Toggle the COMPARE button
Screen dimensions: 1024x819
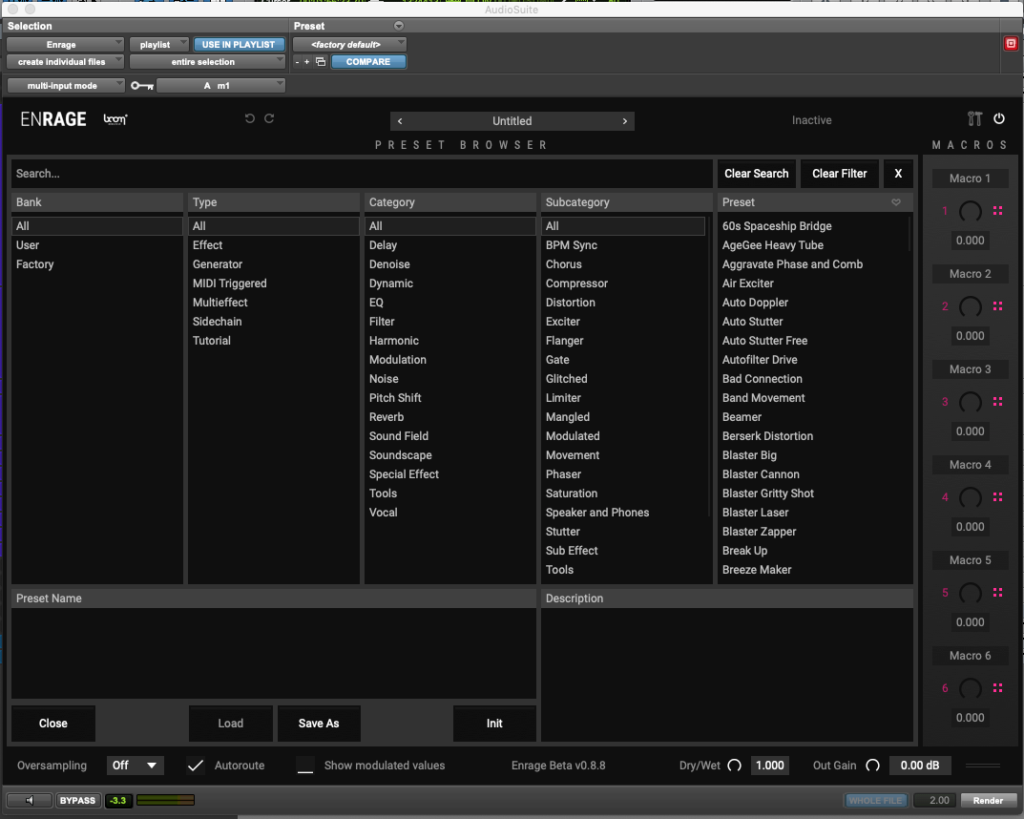click(x=368, y=61)
